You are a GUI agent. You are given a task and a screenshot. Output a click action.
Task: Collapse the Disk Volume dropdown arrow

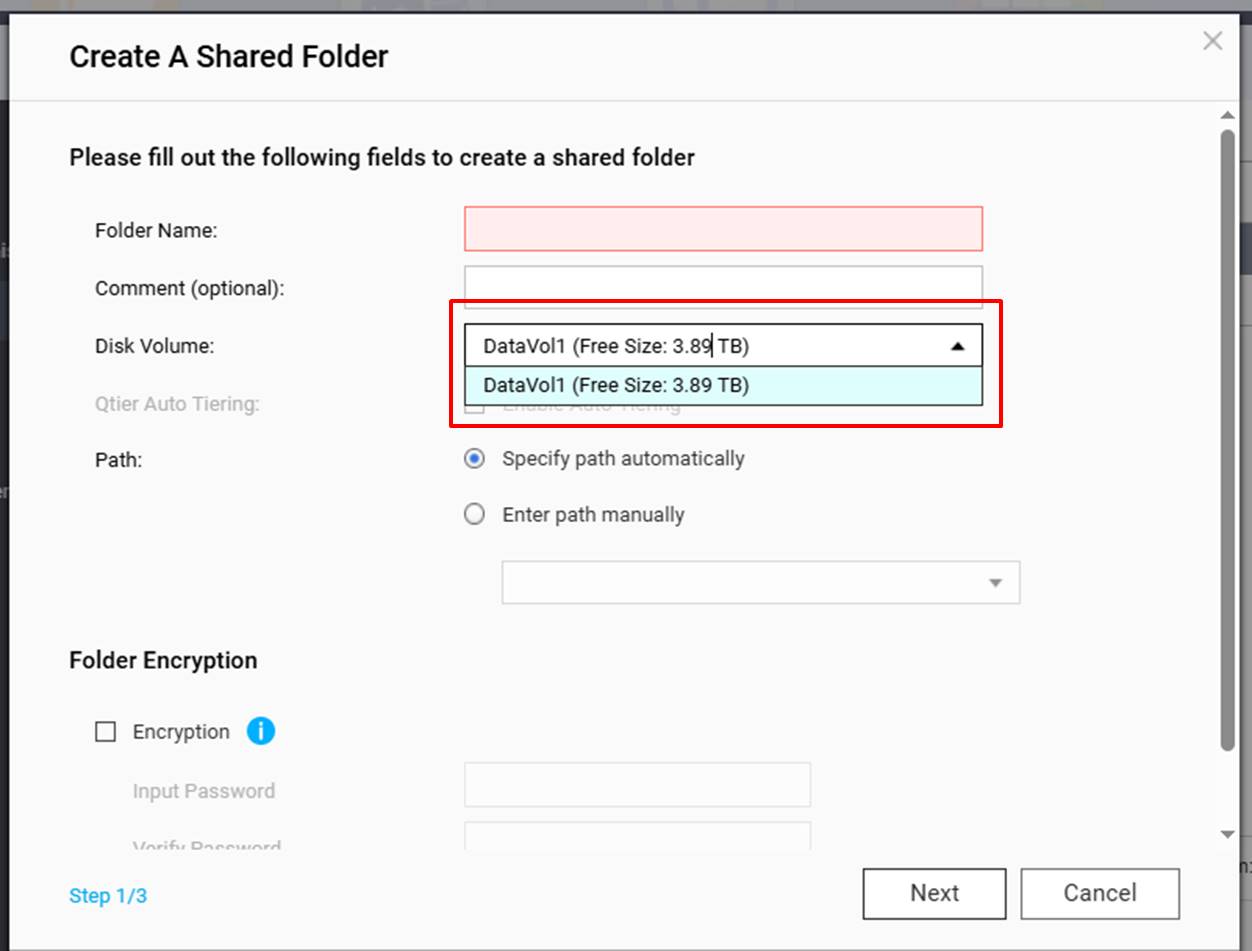[x=957, y=346]
